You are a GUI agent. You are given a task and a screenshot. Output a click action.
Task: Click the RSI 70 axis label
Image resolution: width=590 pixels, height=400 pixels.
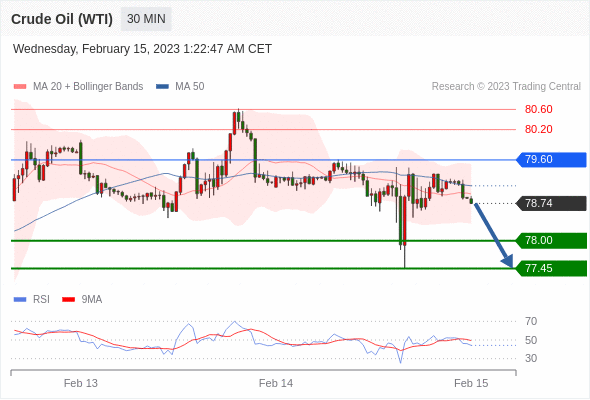(x=531, y=321)
